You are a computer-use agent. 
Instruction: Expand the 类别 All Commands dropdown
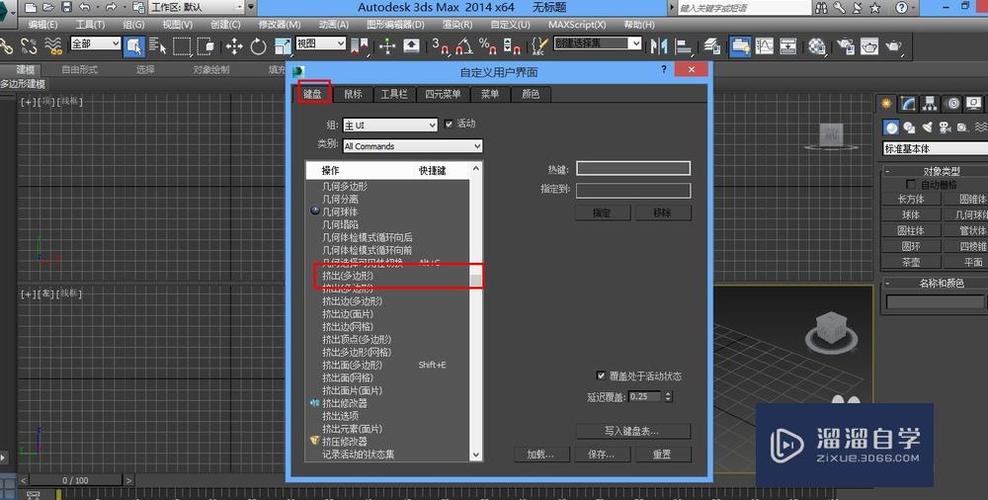(411, 146)
